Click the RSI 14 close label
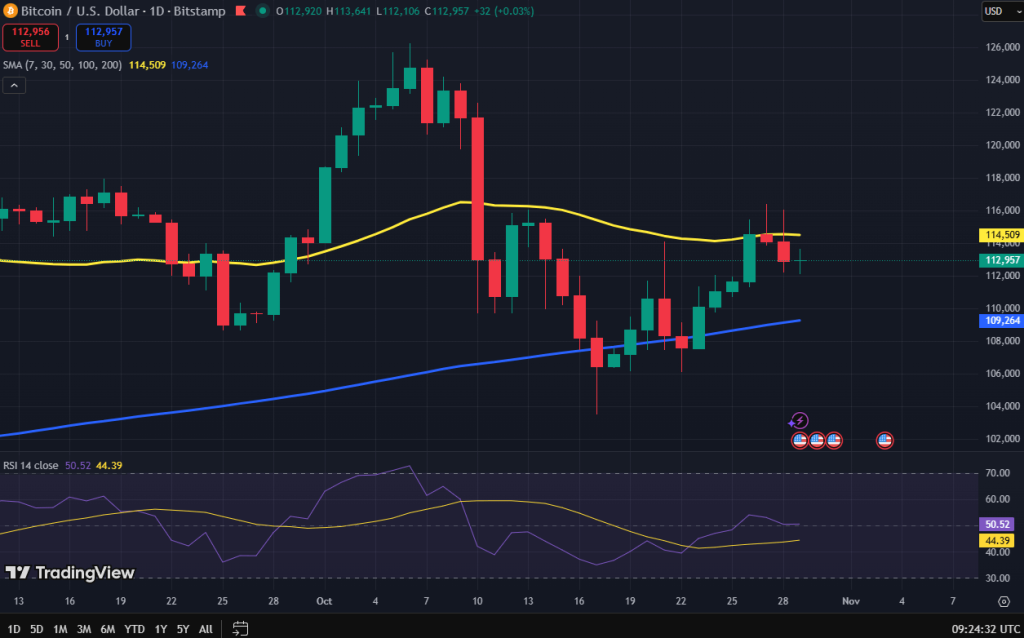This screenshot has height=638, width=1024. click(x=30, y=465)
